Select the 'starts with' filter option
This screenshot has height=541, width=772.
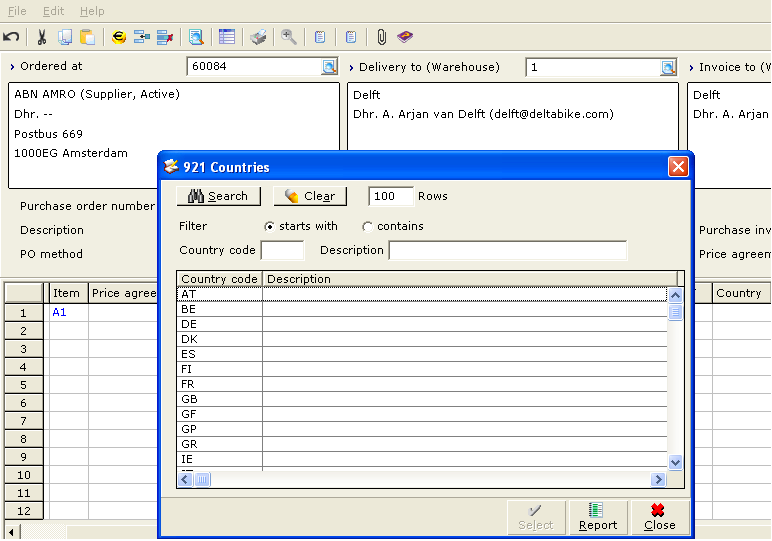[270, 227]
